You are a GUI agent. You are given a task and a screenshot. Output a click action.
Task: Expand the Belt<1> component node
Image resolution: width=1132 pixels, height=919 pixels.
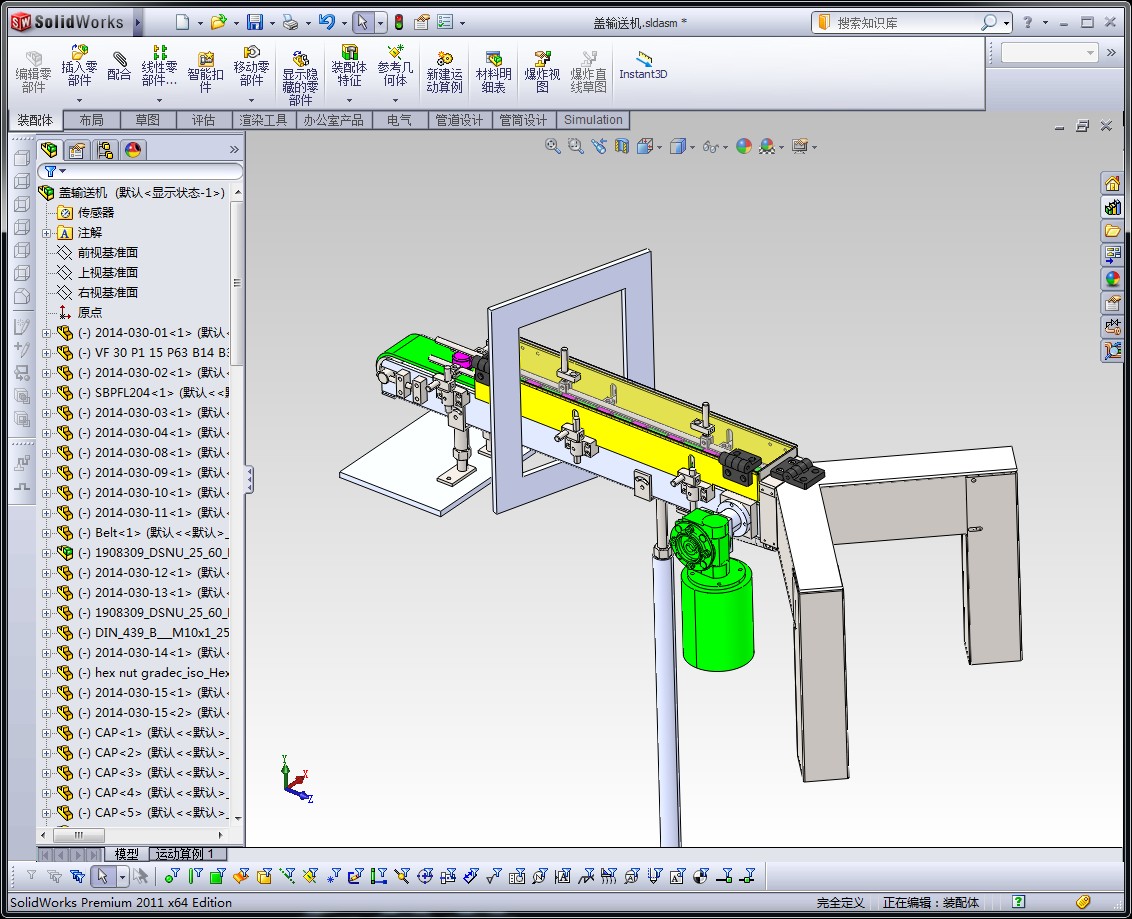pos(46,533)
